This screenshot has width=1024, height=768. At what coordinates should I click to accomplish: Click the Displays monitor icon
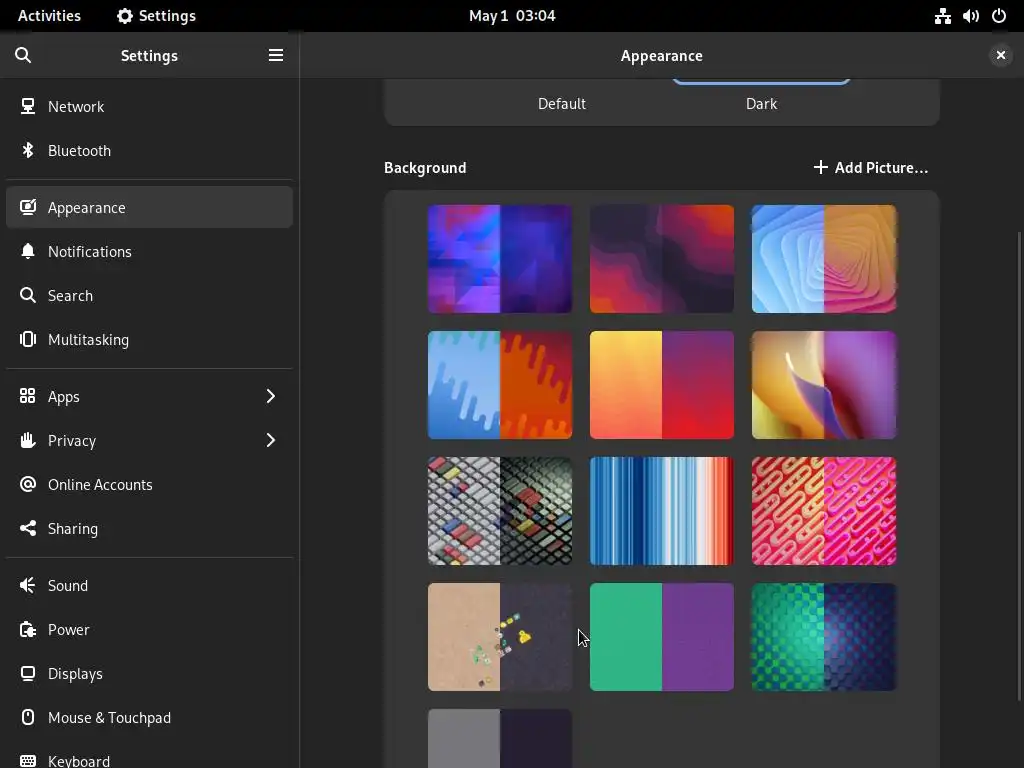tap(27, 673)
